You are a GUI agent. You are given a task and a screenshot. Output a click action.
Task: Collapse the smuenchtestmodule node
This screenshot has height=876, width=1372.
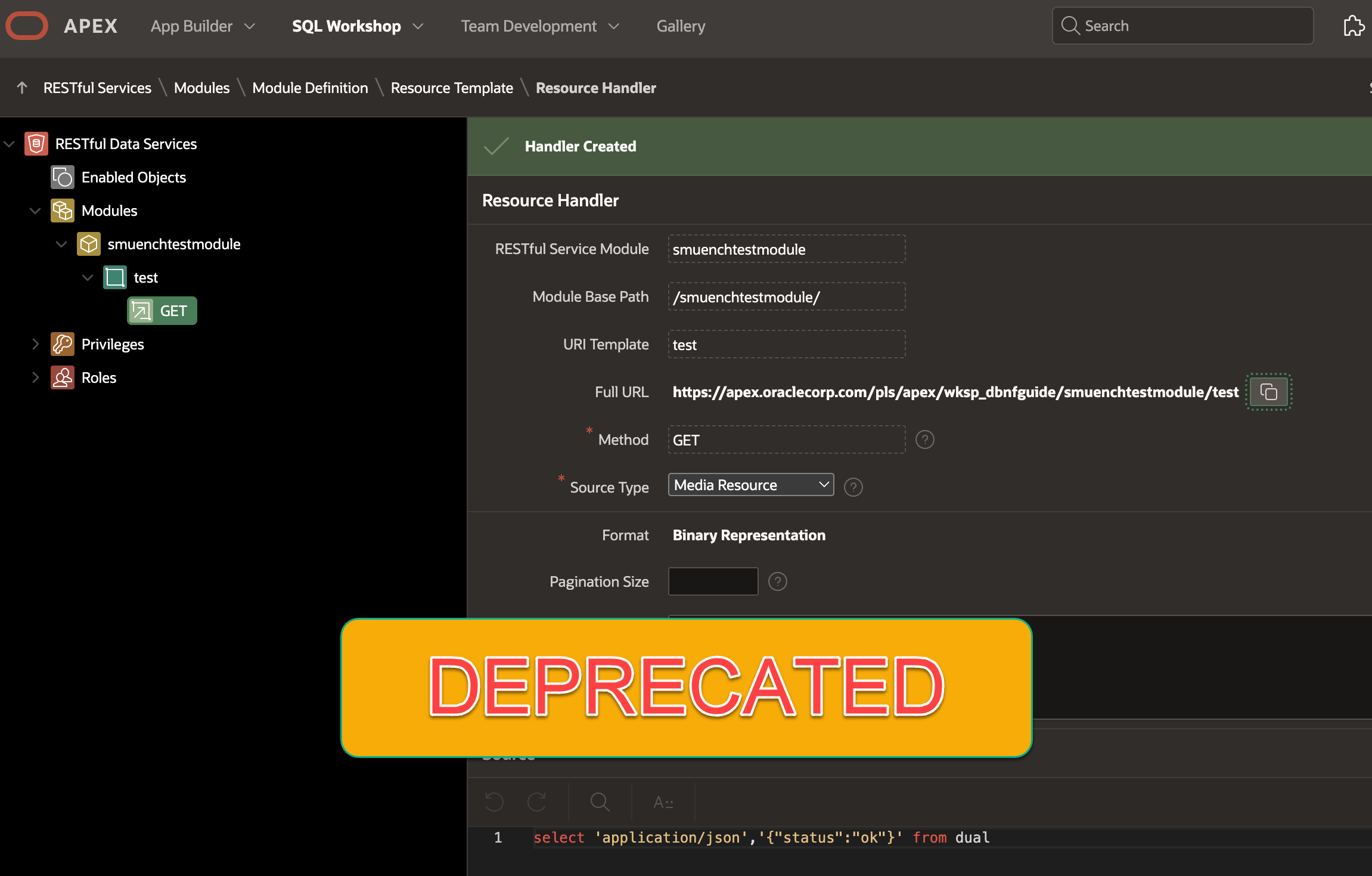(61, 244)
